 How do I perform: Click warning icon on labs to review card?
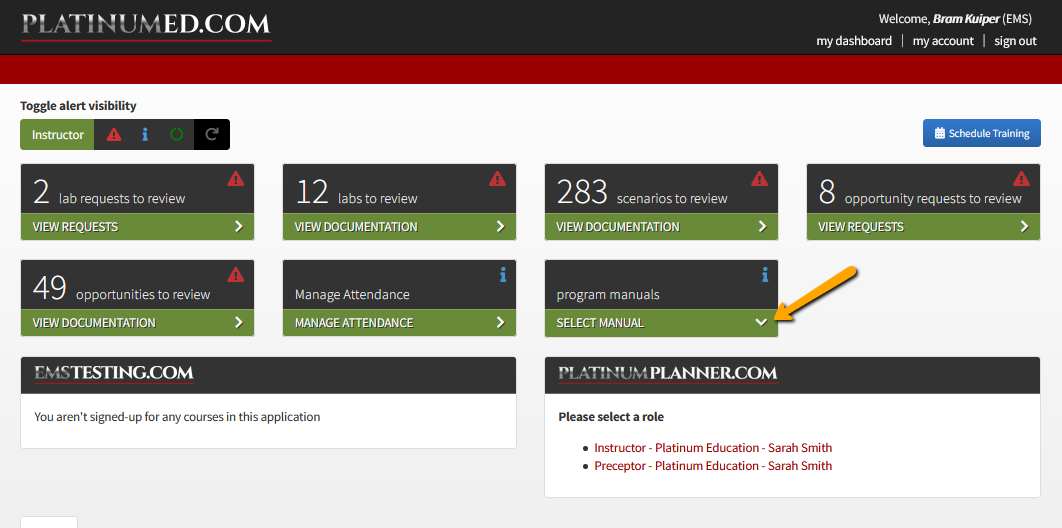pyautogui.click(x=497, y=179)
